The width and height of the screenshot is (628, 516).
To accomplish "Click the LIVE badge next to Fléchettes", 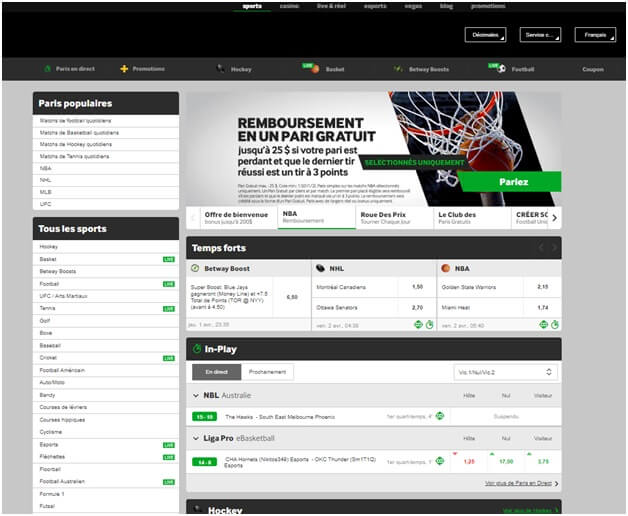I will 169,457.
